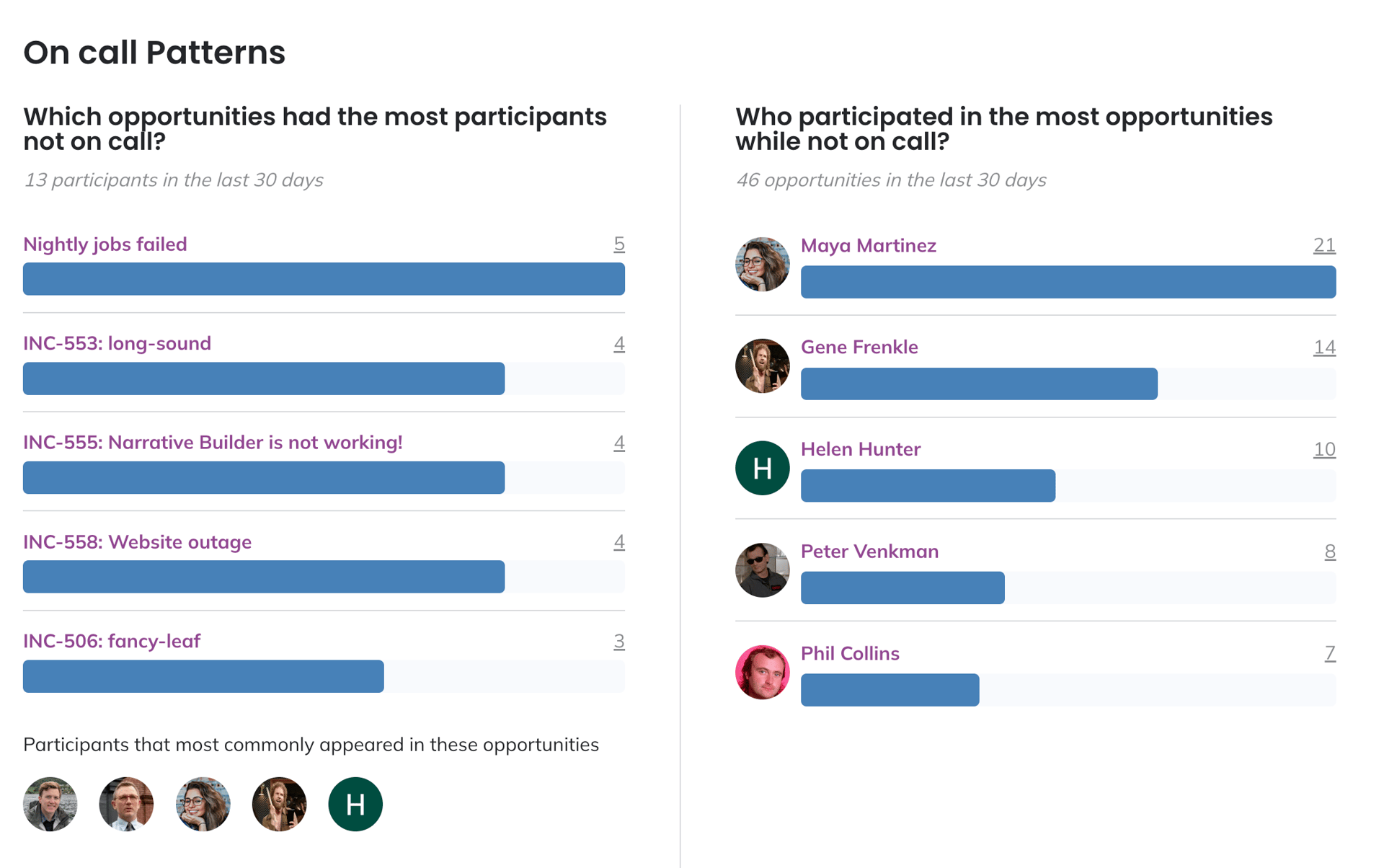Click the Nightly jobs failed blue bar
The image size is (1384, 868).
click(x=324, y=279)
